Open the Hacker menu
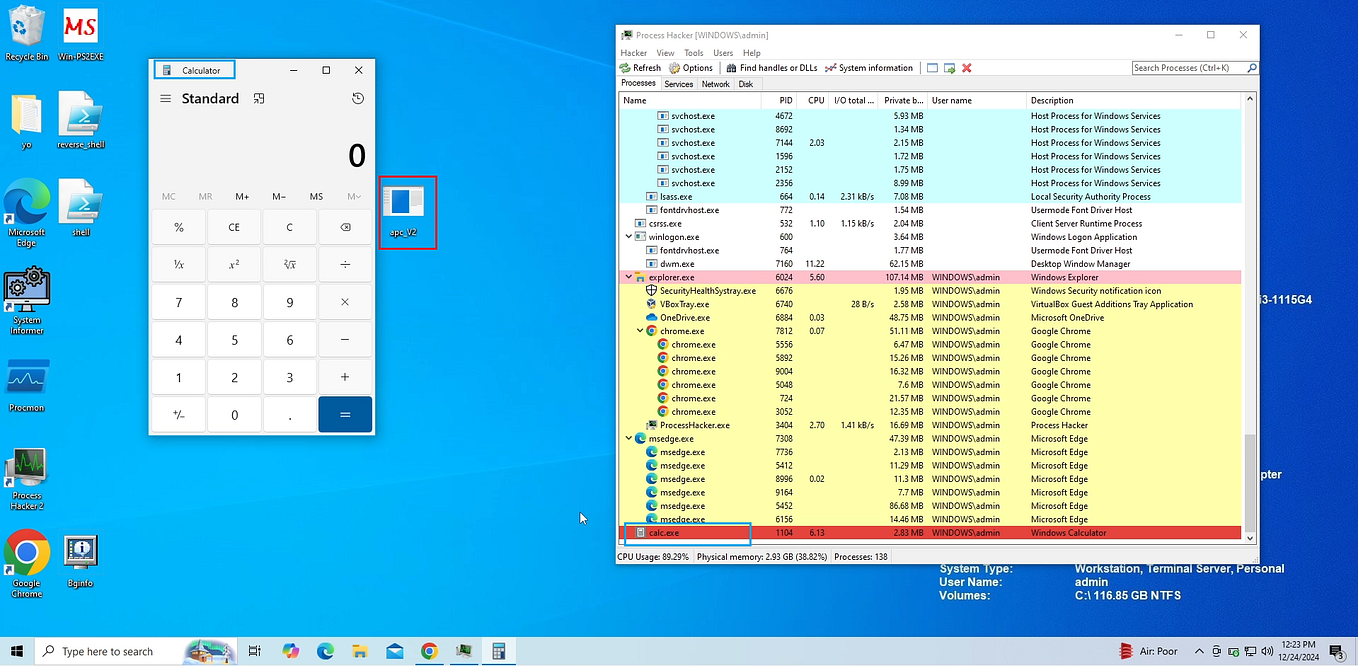This screenshot has height=666, width=1358. point(633,52)
